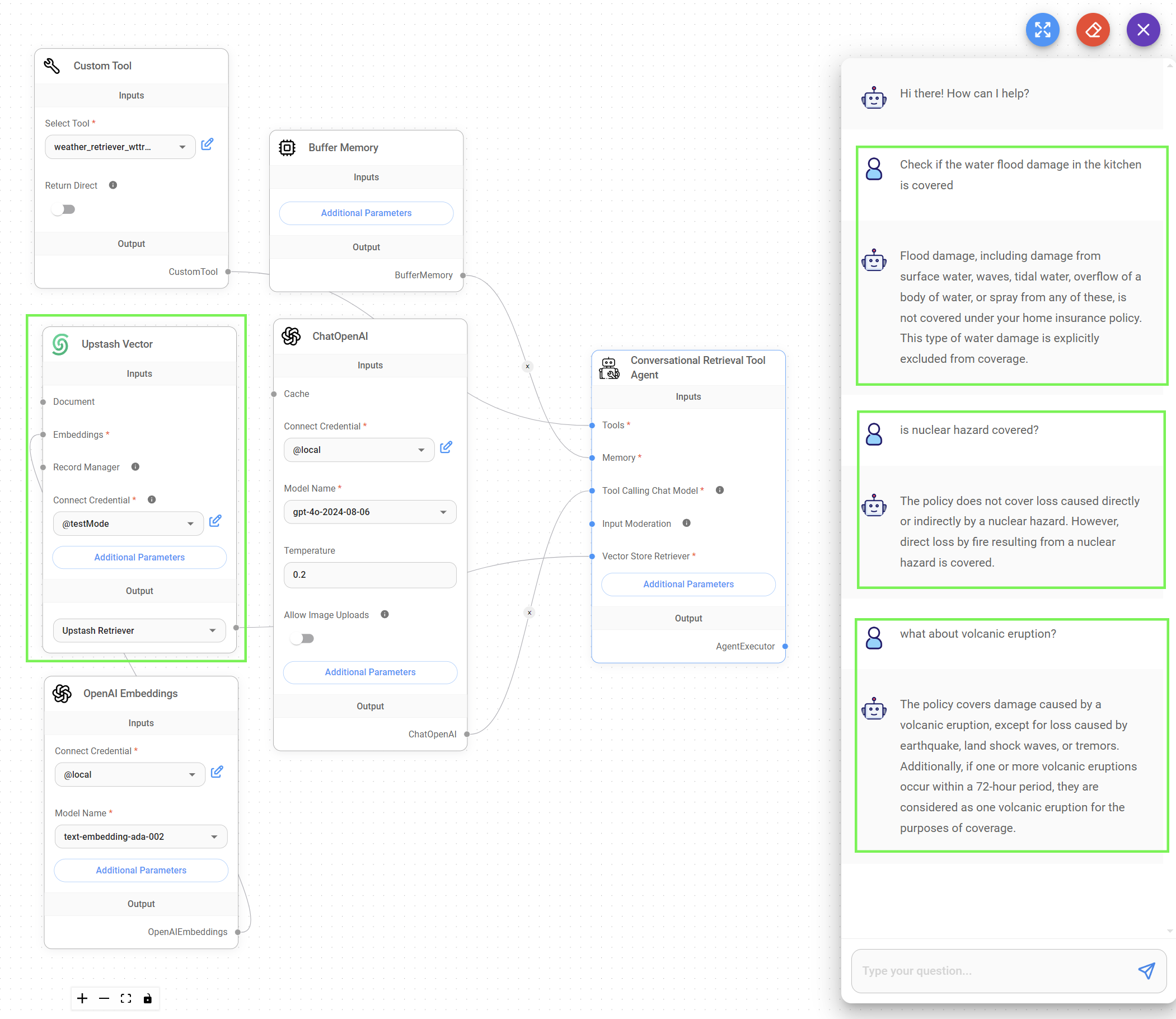Image resolution: width=1176 pixels, height=1019 pixels.
Task: Edit the Custom Tool selection pencil icon
Action: [208, 144]
